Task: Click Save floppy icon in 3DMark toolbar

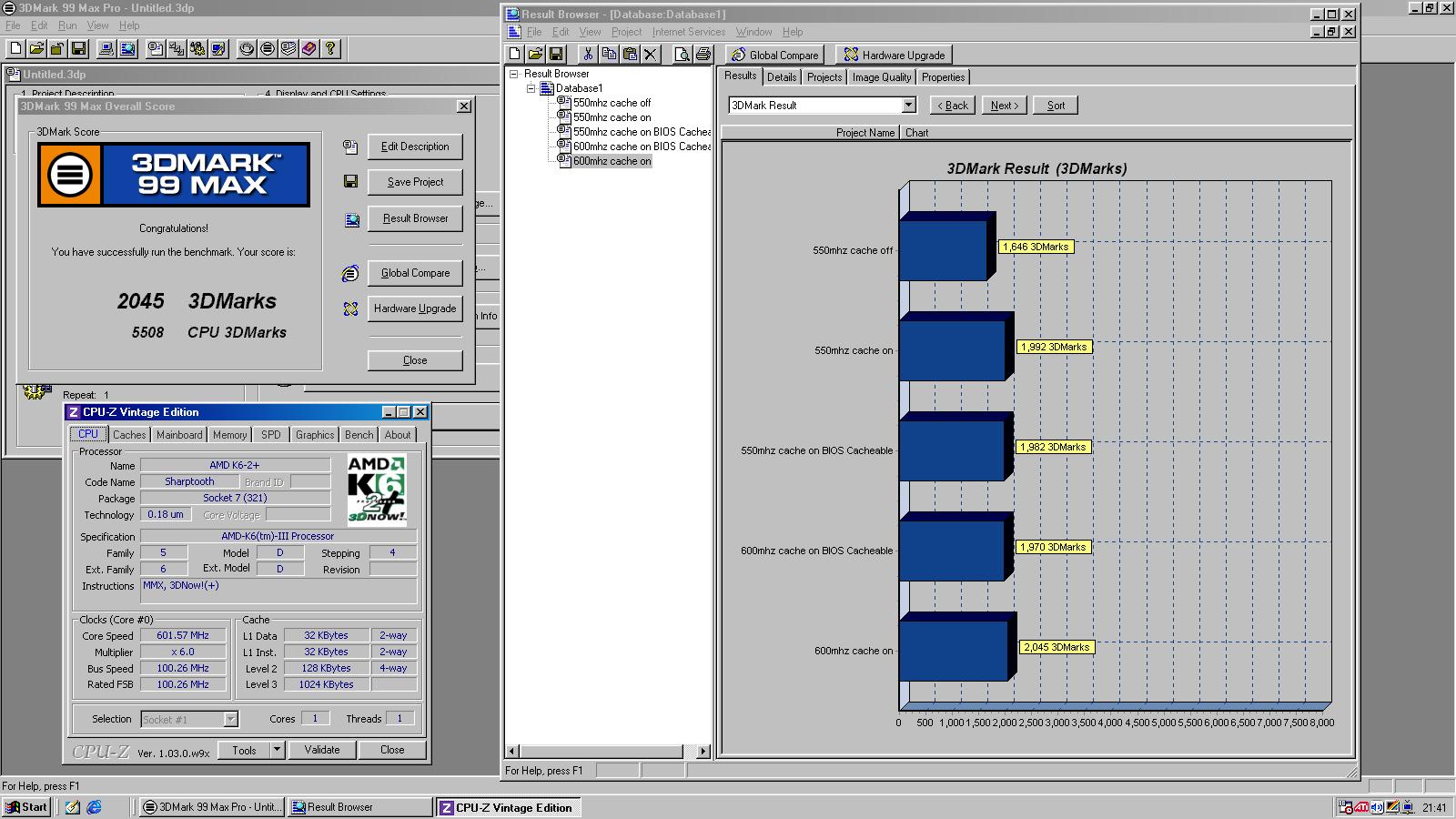Action: click(x=78, y=48)
